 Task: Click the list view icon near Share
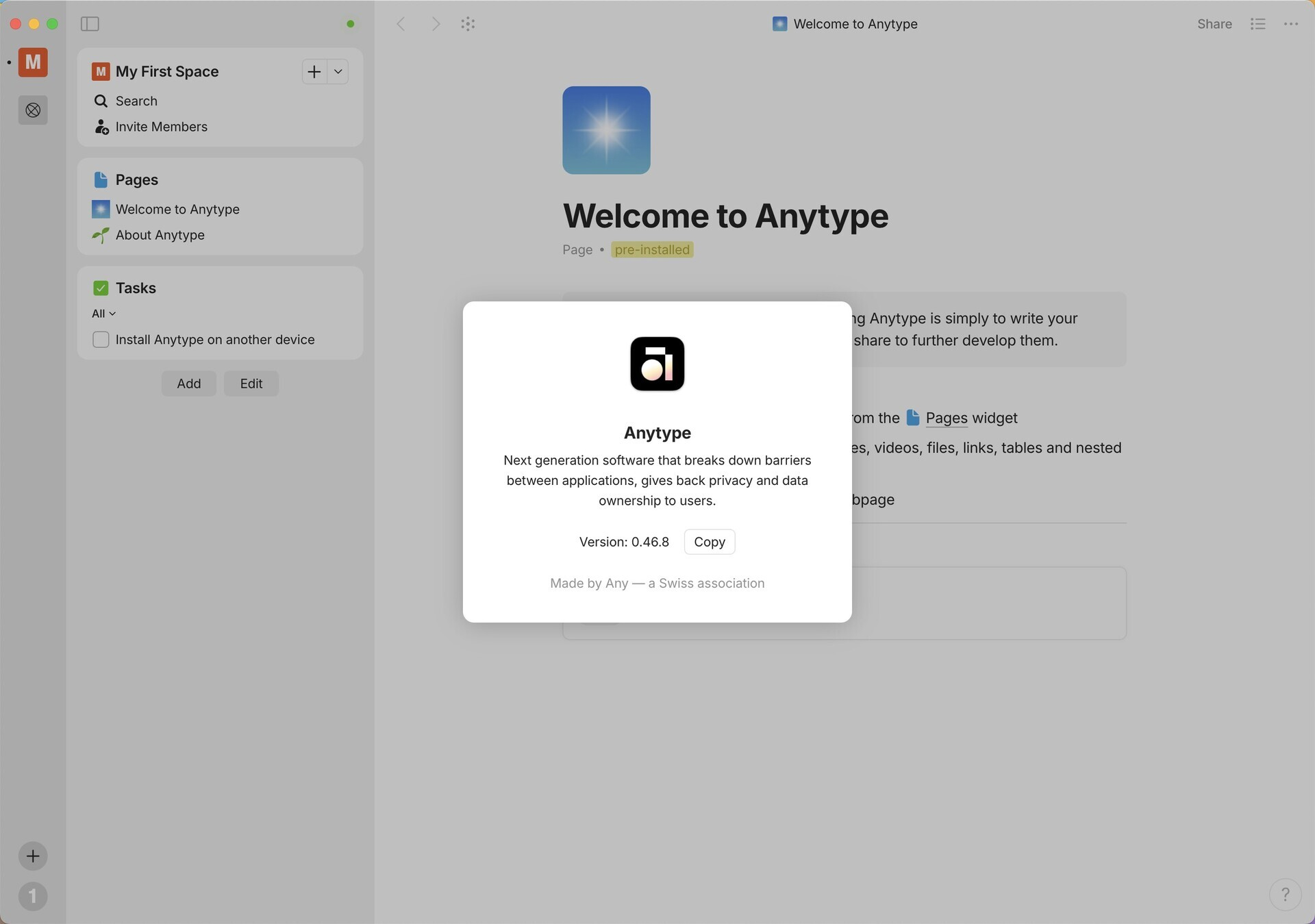click(1257, 23)
